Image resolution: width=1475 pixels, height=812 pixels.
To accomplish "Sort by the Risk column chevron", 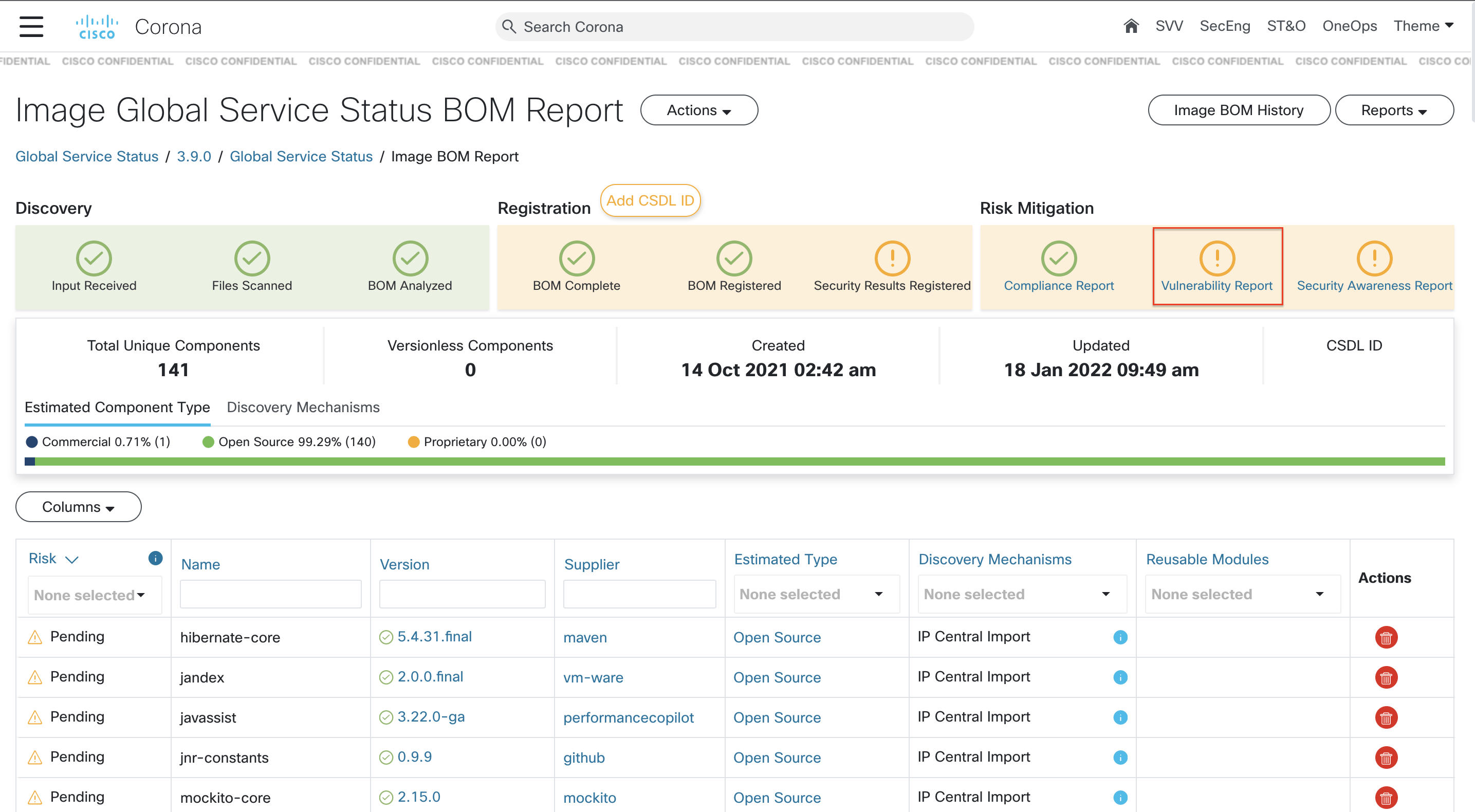I will pyautogui.click(x=71, y=560).
